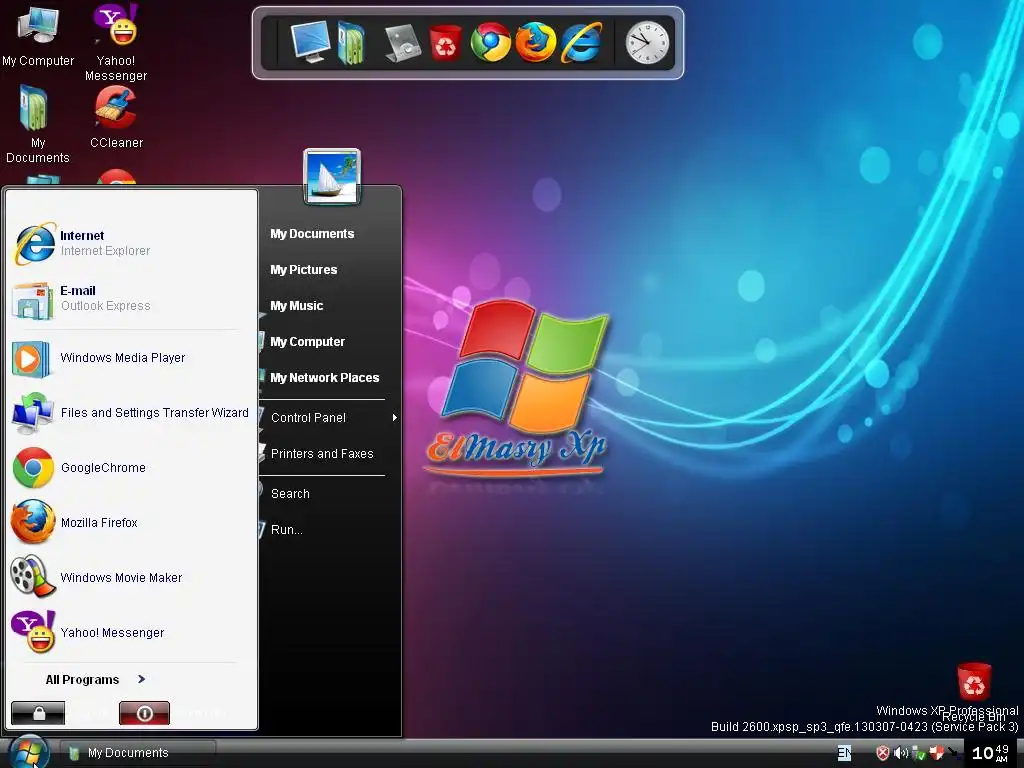
Task: Click the volume speaker tray icon
Action: [x=901, y=754]
